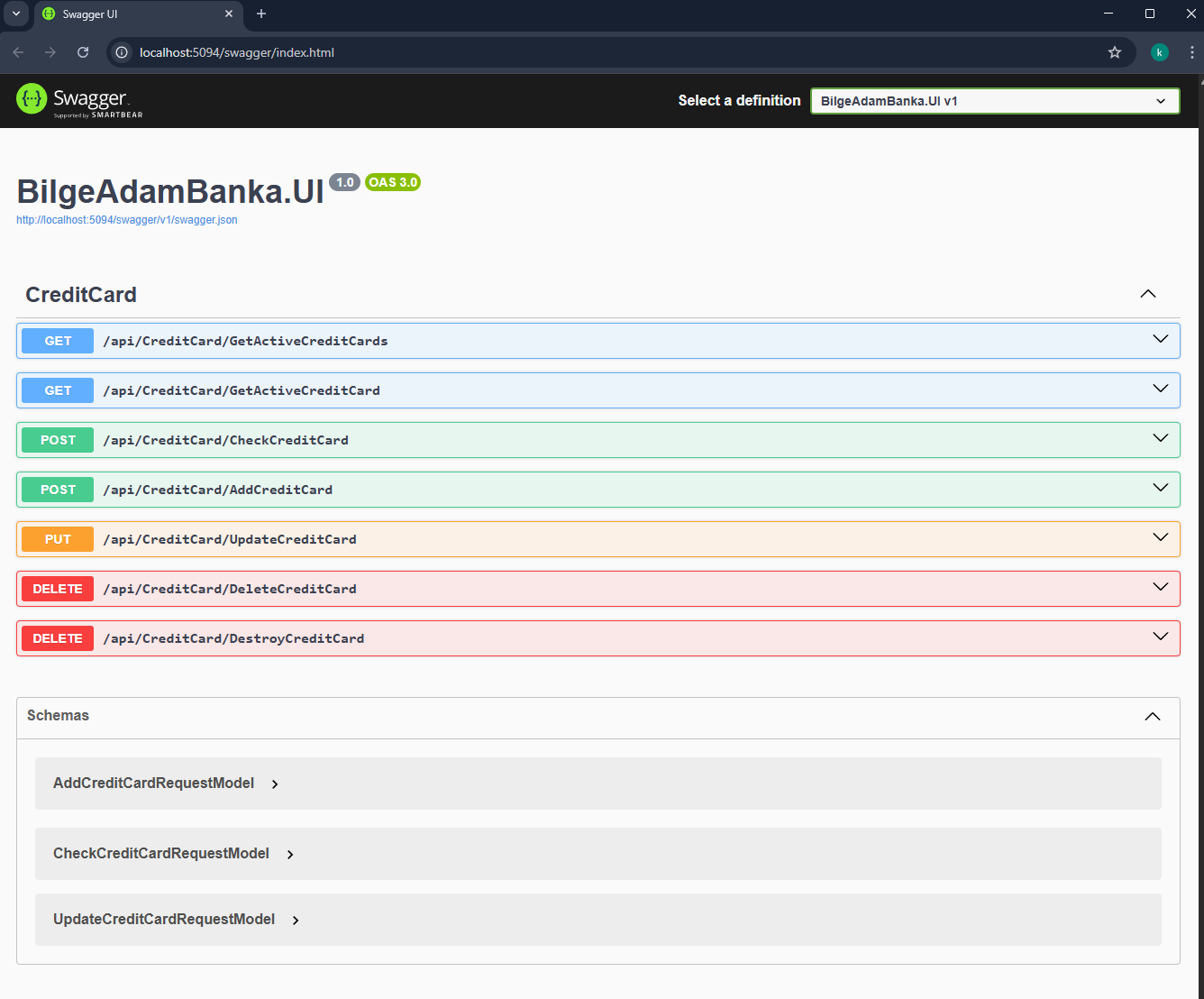The width and height of the screenshot is (1204, 999).
Task: Collapse the CreditCard section
Action: [x=1147, y=294]
